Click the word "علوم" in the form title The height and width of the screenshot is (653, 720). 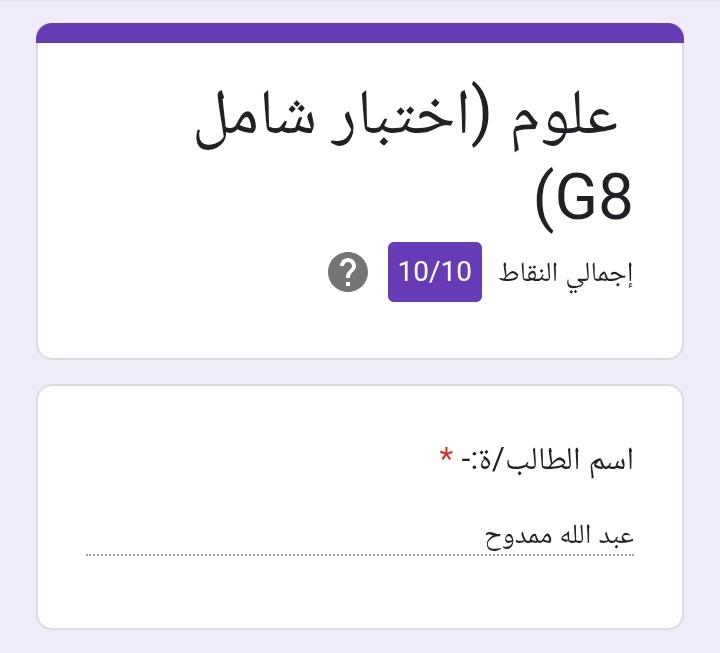pyautogui.click(x=572, y=122)
